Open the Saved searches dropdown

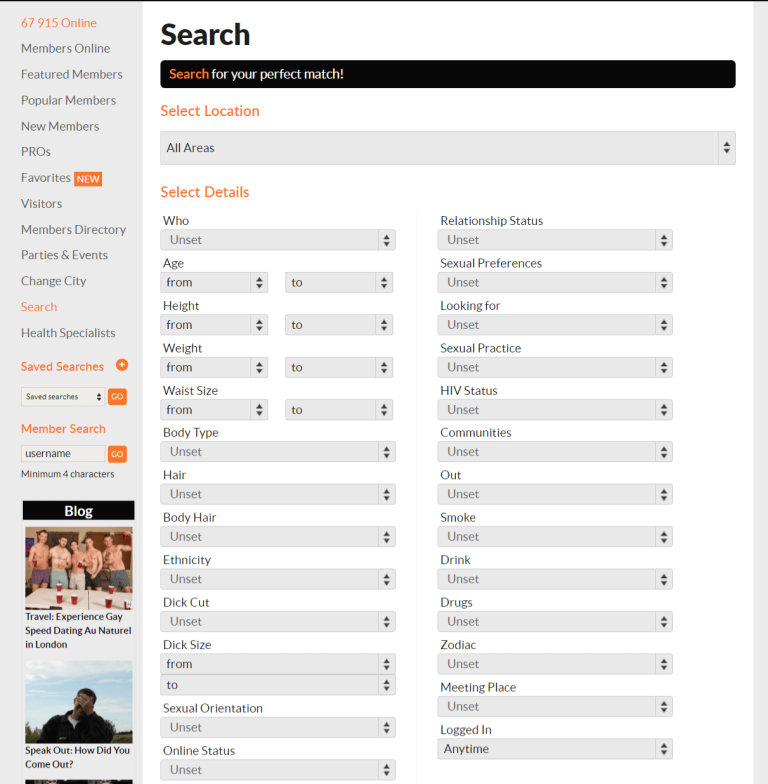63,397
